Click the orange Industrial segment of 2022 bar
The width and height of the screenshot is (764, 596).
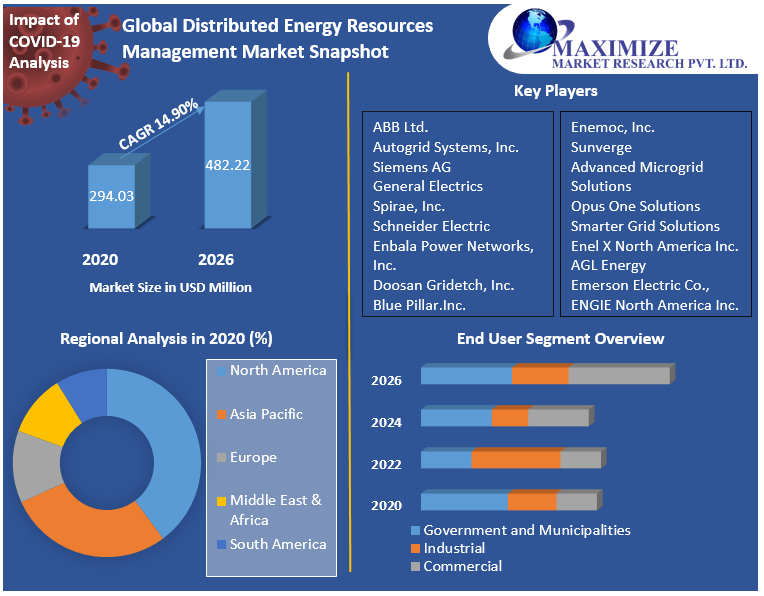(515, 460)
